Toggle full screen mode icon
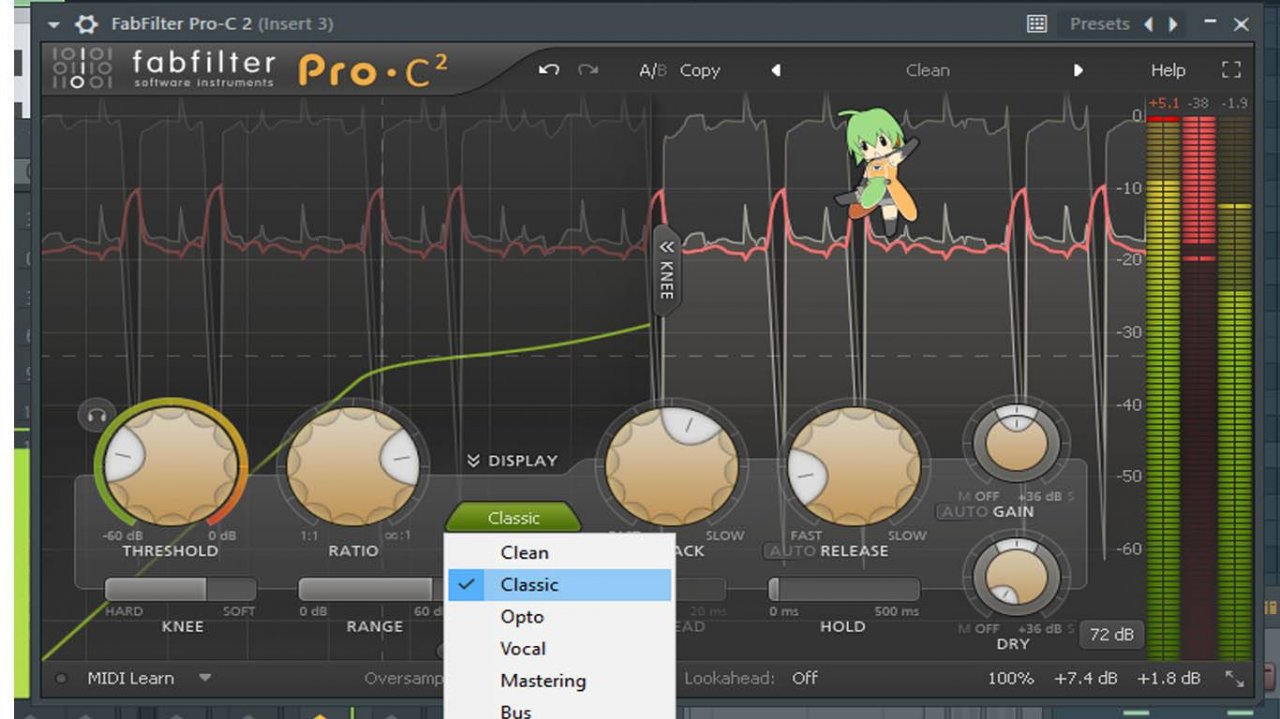This screenshot has height=719, width=1280. click(x=1231, y=70)
